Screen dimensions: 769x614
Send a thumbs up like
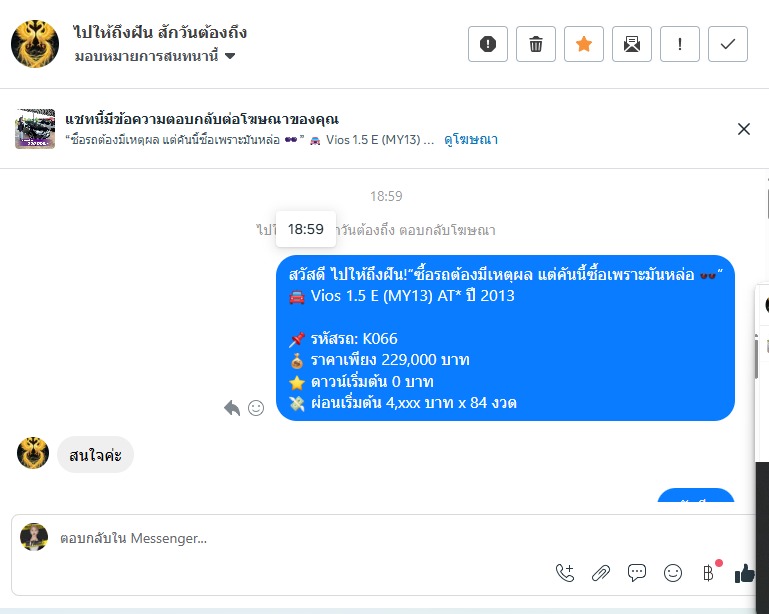tap(744, 573)
